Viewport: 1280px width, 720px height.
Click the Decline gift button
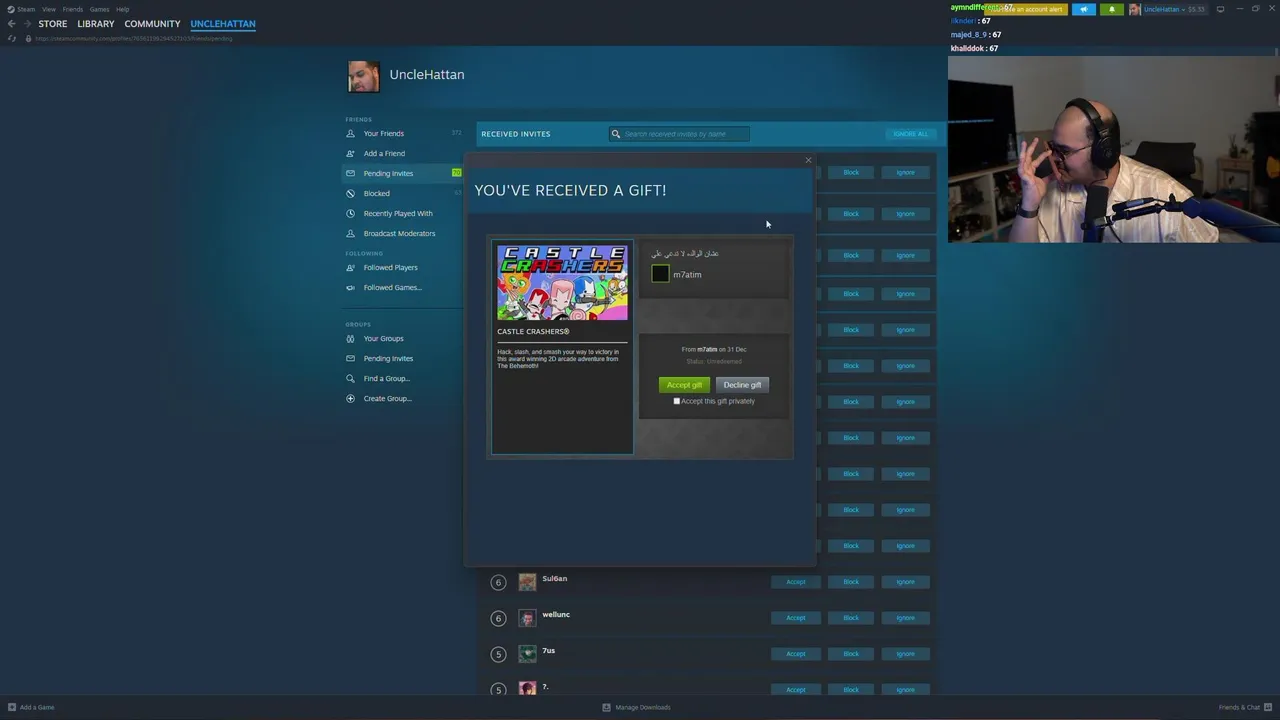(x=742, y=385)
